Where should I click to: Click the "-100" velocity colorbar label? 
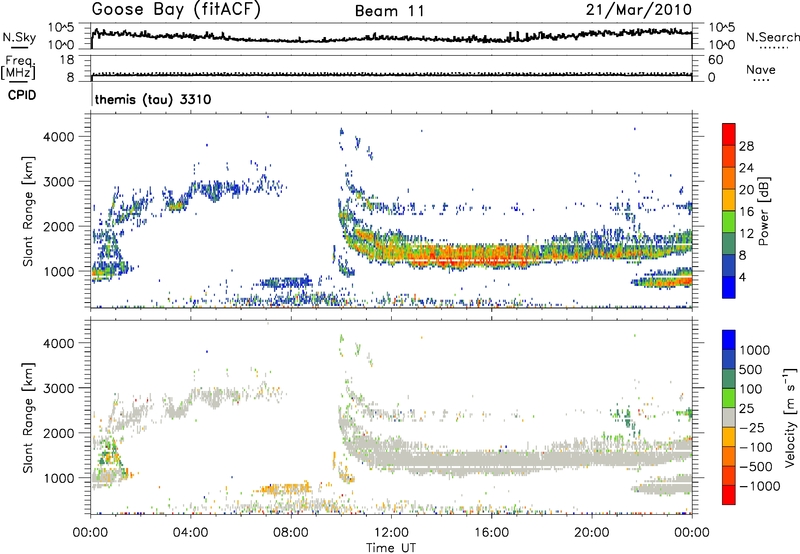click(755, 447)
